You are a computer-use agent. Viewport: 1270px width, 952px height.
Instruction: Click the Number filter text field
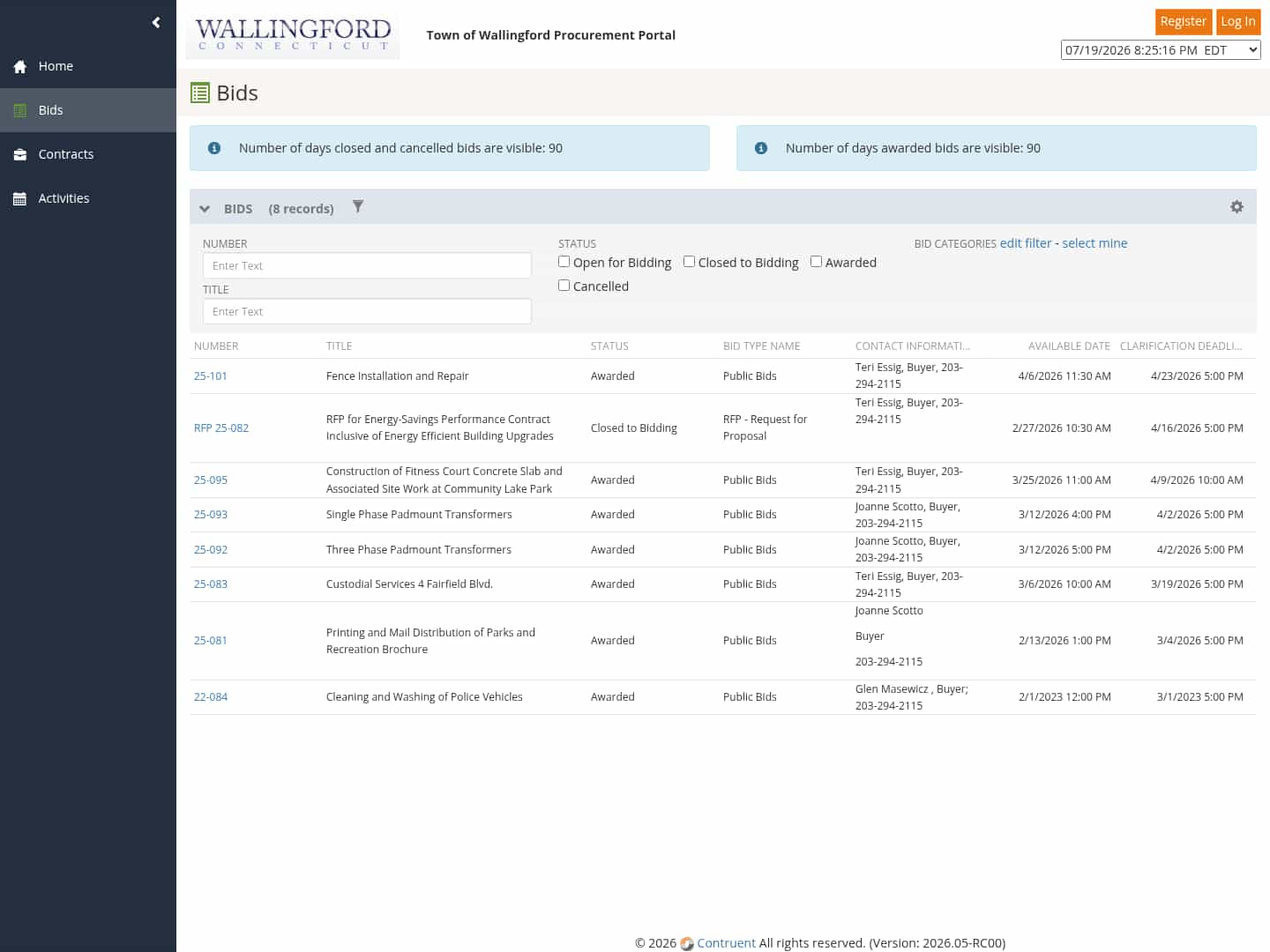(x=367, y=265)
